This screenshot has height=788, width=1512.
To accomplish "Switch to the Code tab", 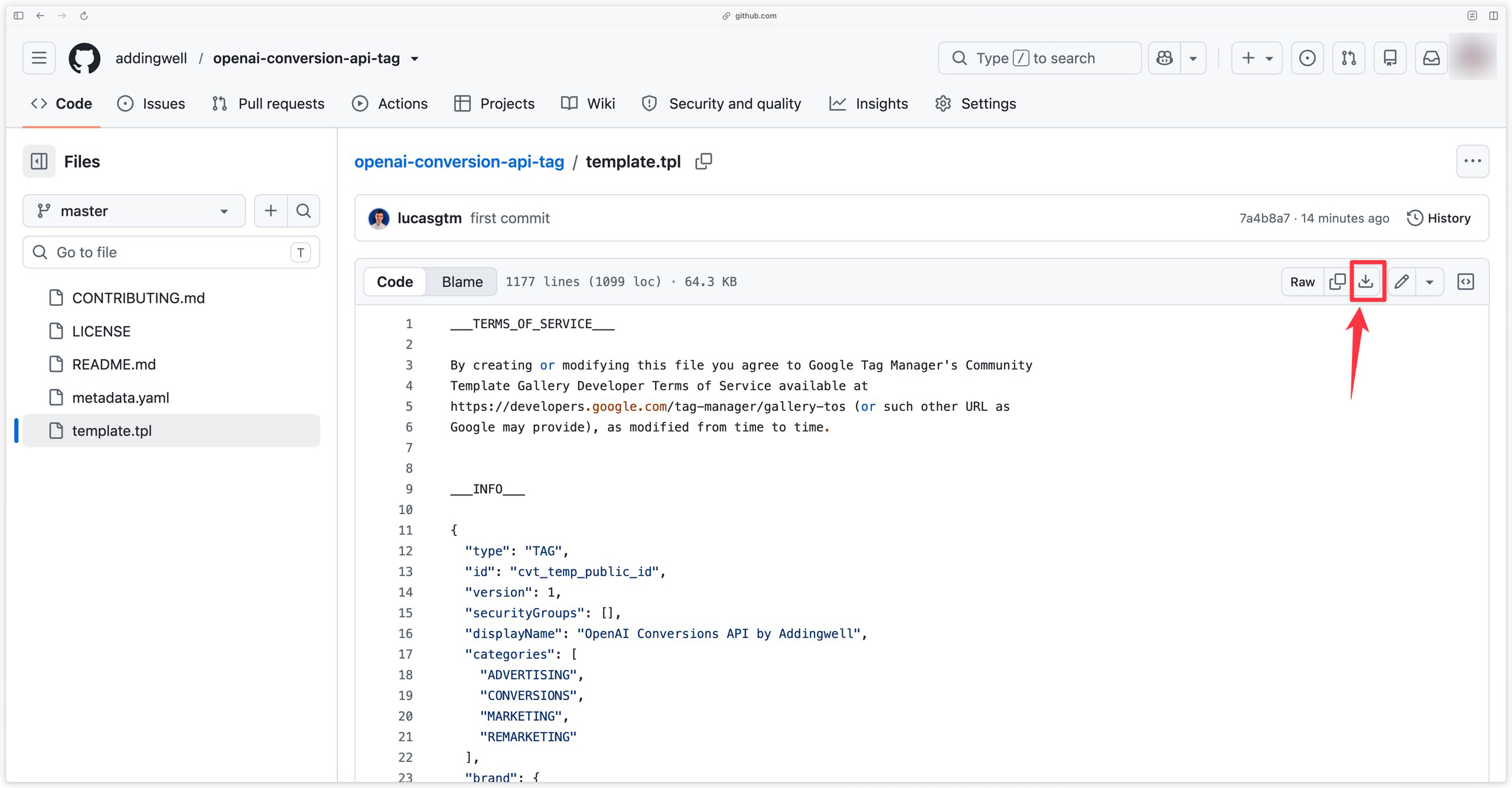I will [61, 104].
